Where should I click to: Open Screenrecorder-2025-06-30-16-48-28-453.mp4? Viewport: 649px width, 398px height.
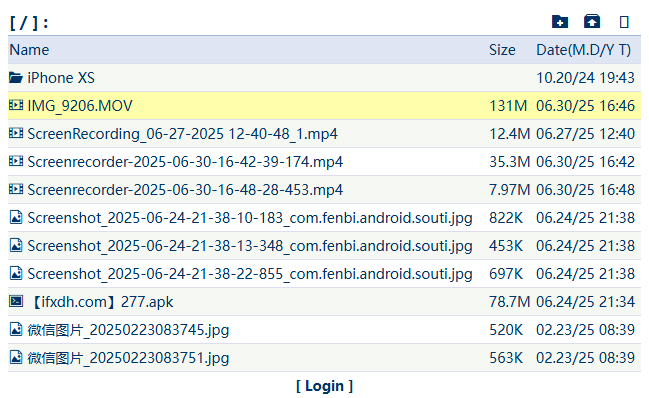coord(185,190)
